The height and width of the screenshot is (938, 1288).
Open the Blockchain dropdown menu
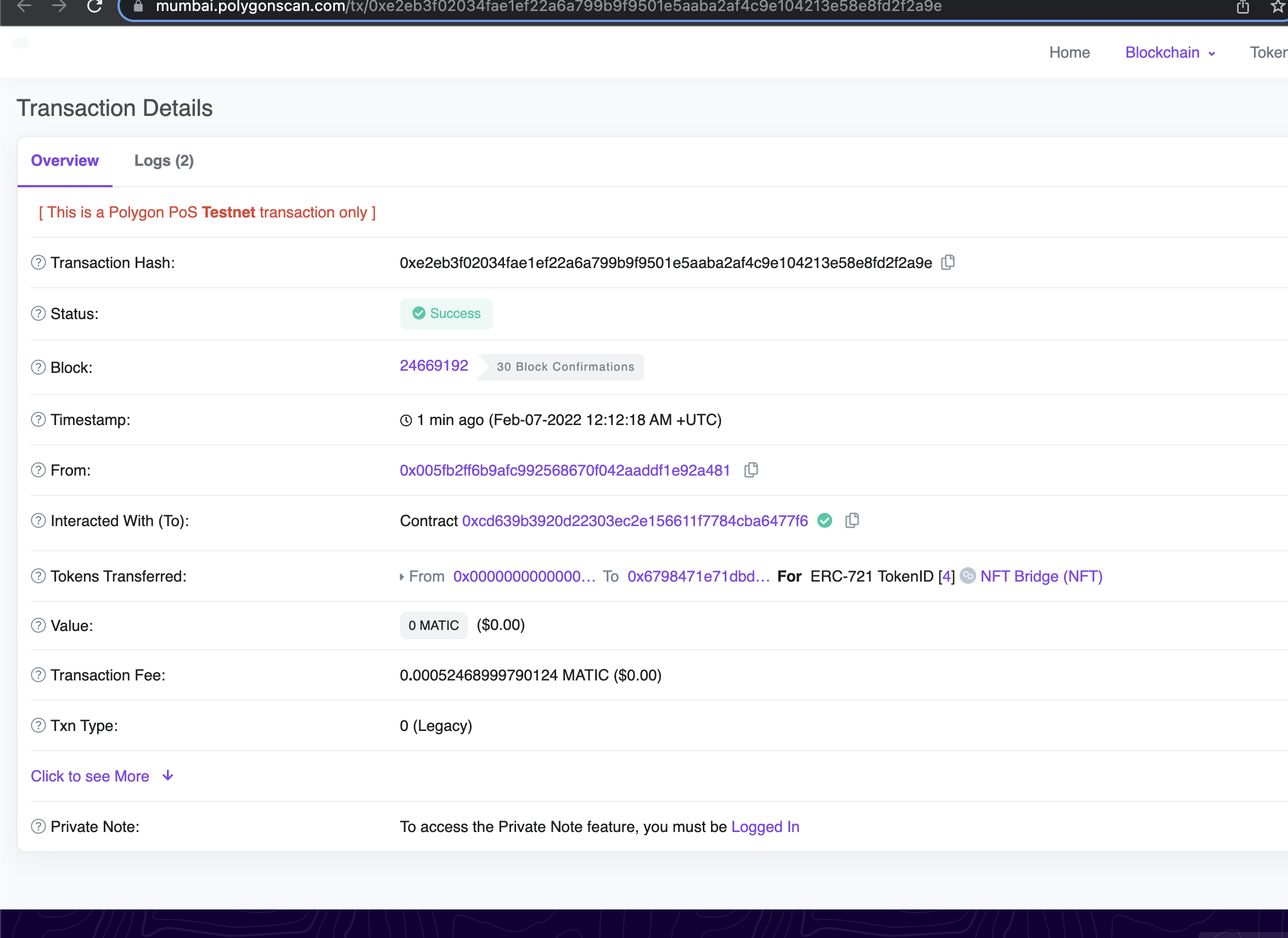1170,53
